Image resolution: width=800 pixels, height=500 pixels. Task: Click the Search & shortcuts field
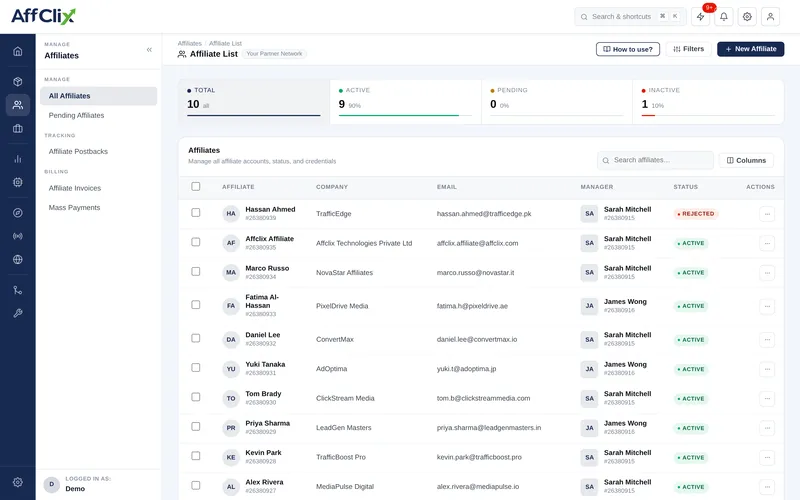630,16
